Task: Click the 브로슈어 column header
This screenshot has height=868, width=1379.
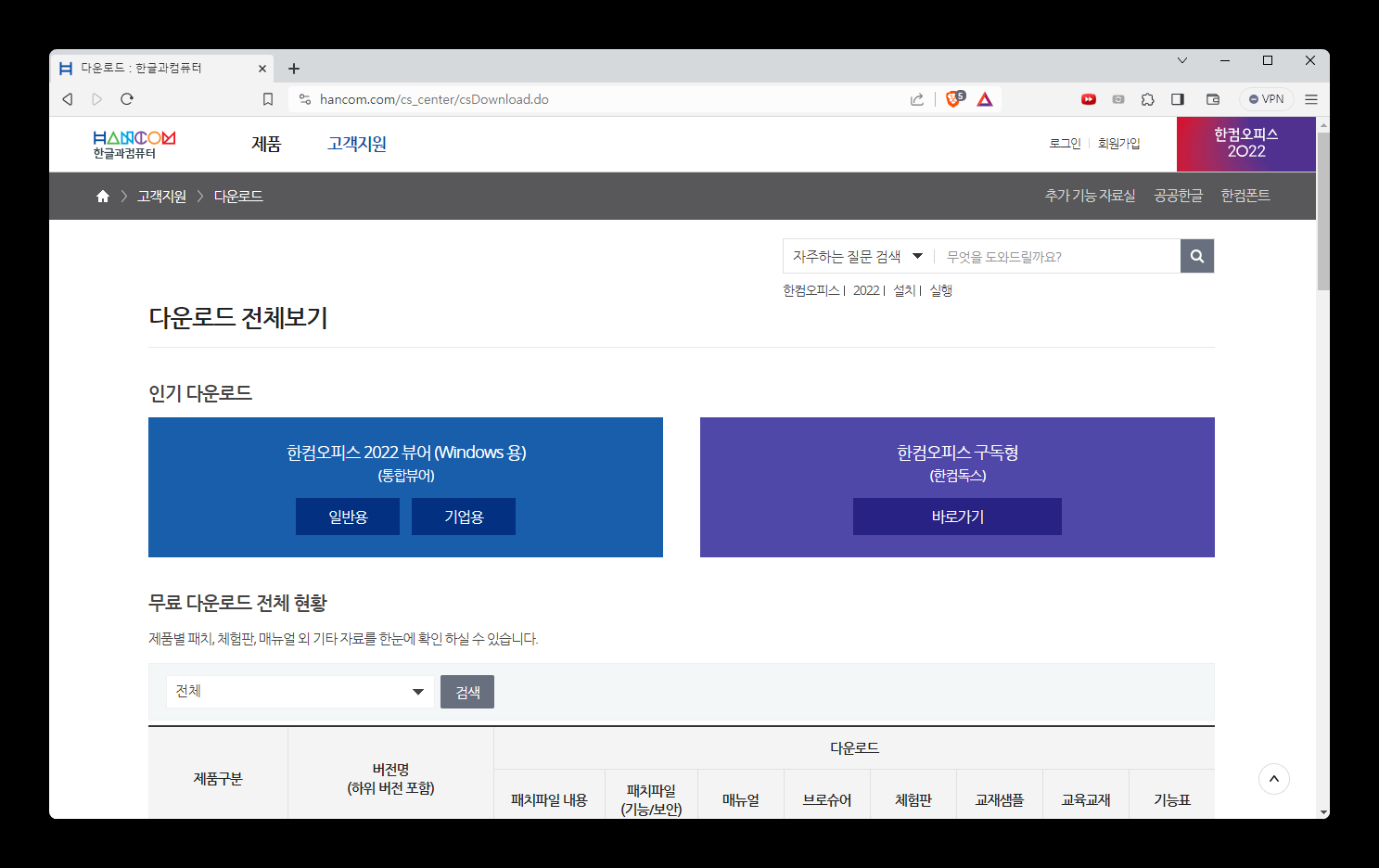Action: (827, 799)
